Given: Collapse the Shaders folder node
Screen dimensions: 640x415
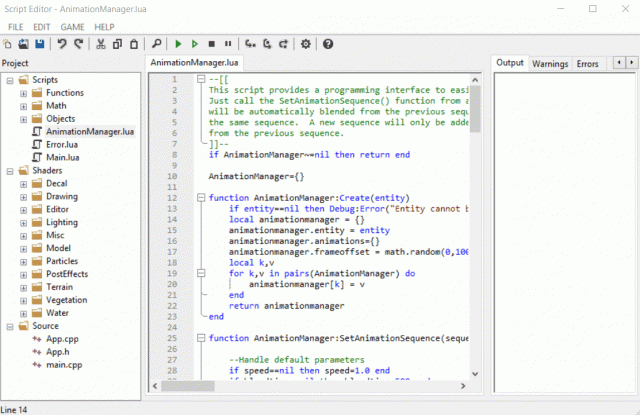Looking at the screenshot, I should (9, 171).
